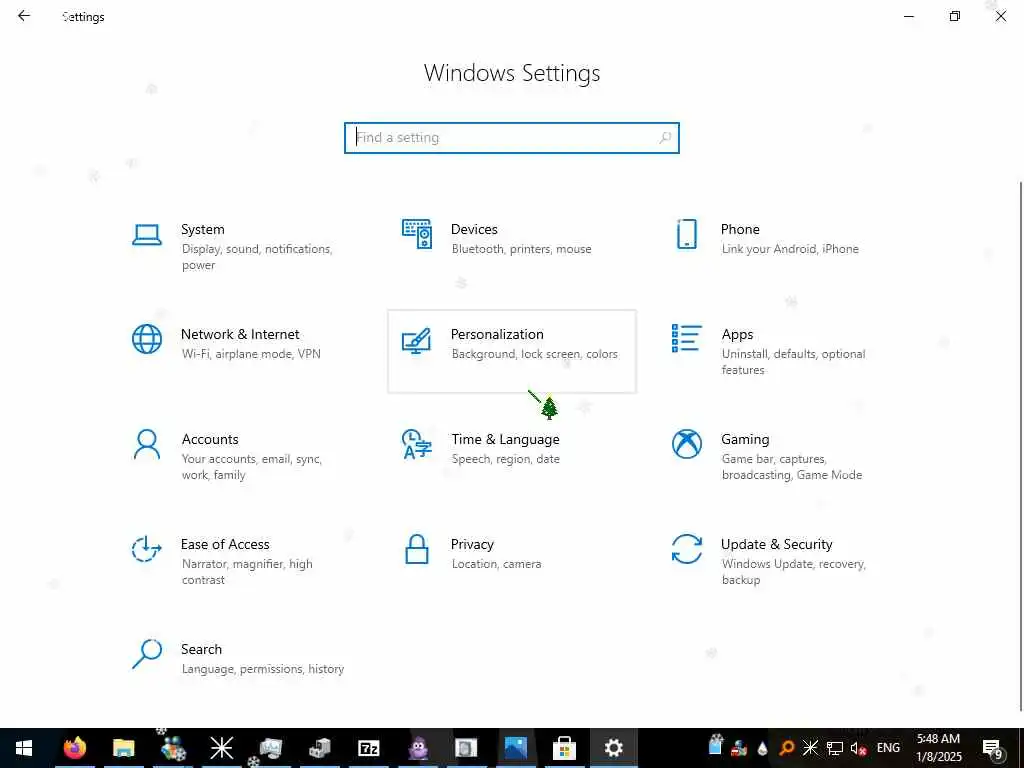Open 7-Zip from the taskbar
The image size is (1024, 768).
click(x=369, y=748)
